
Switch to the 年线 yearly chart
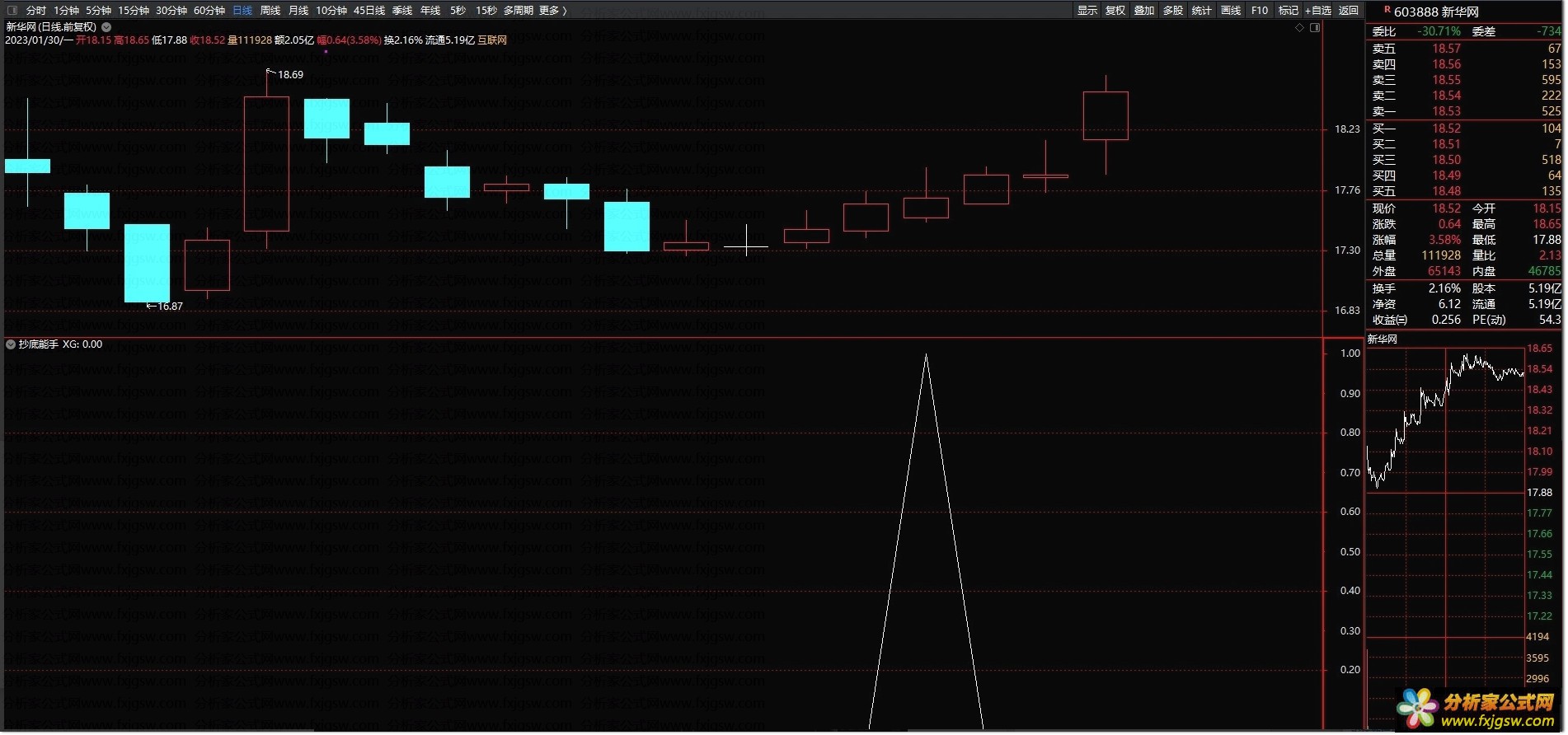(430, 11)
